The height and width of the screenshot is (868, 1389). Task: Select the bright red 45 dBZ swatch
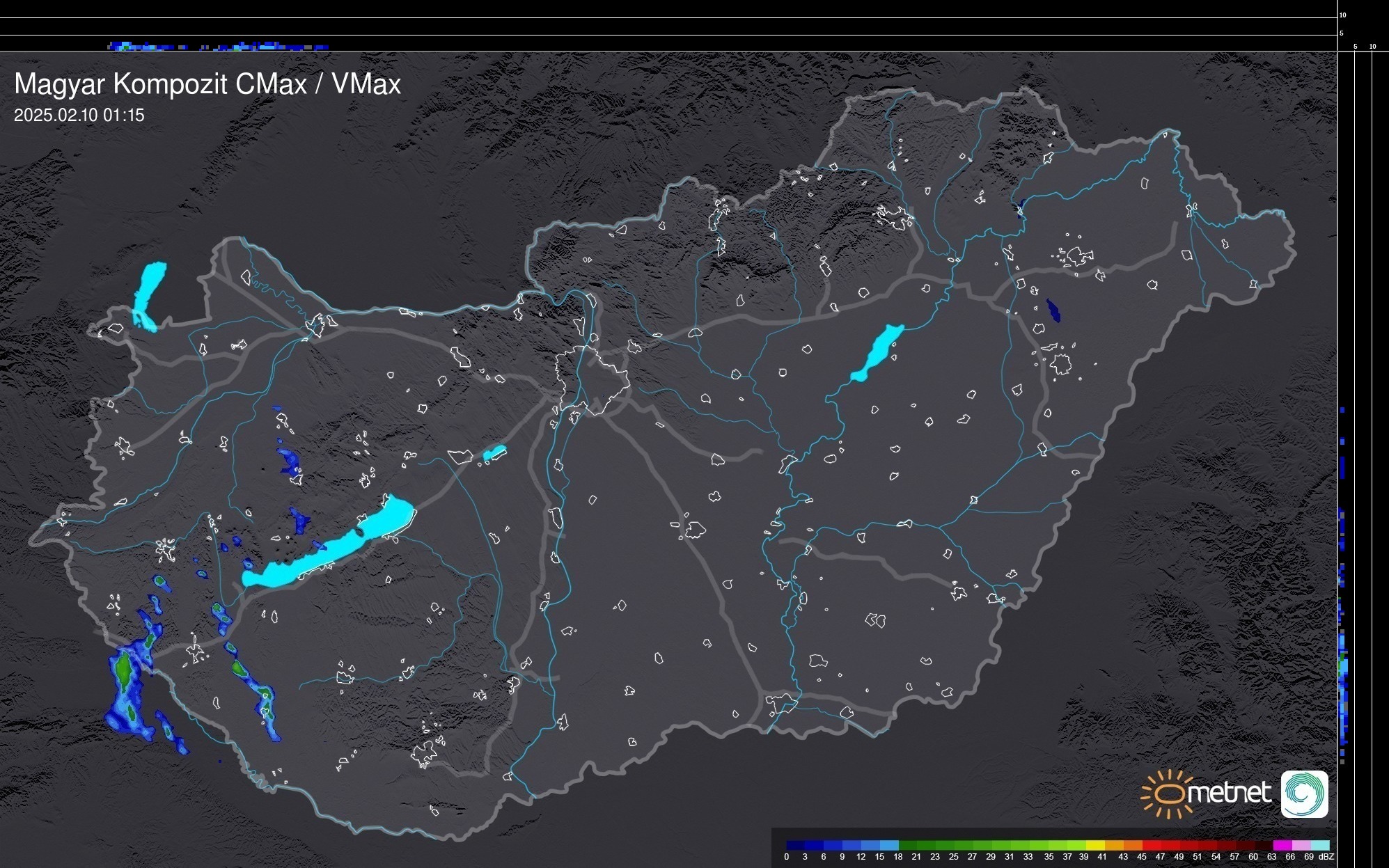(x=1151, y=845)
